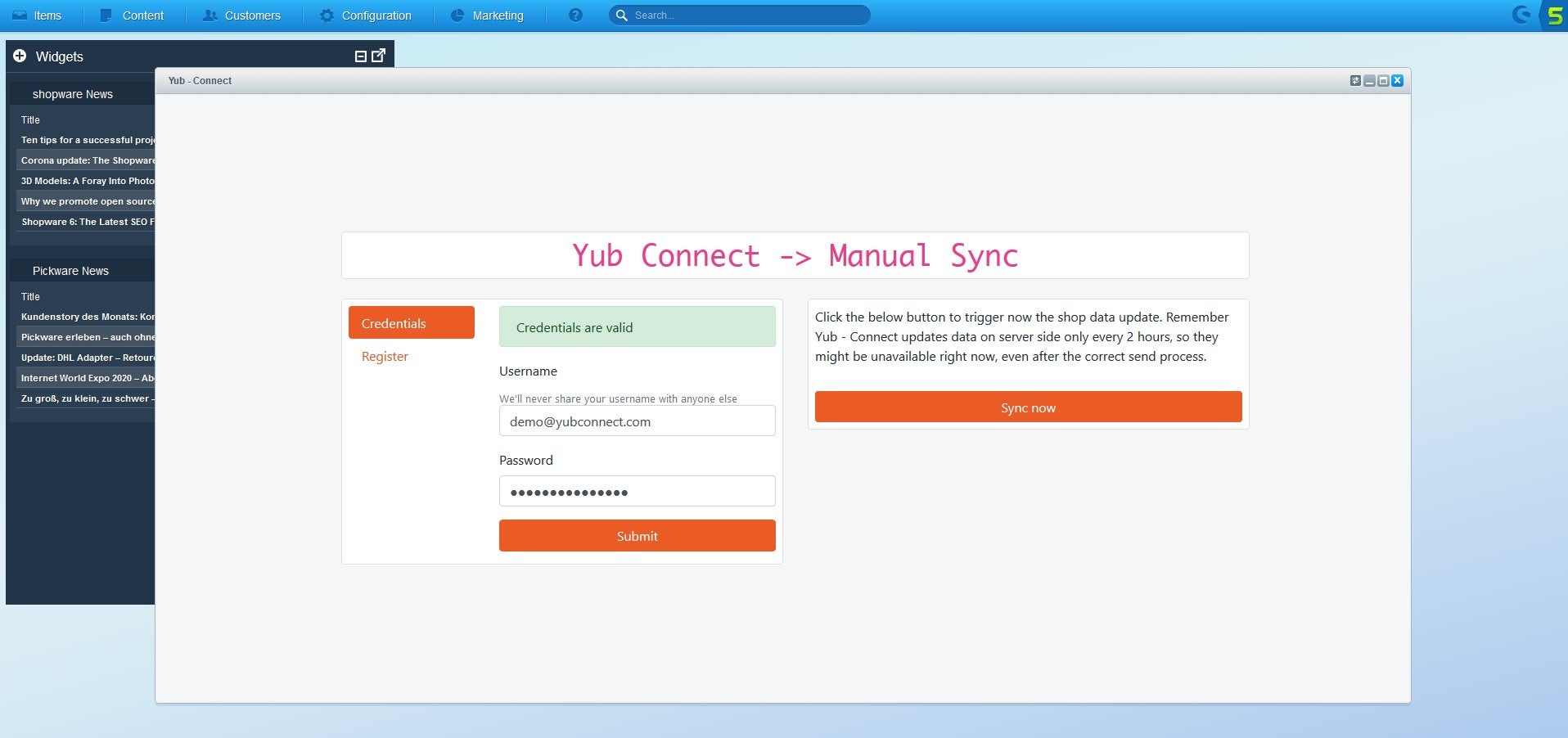Viewport: 1568px width, 738px height.
Task: Click the 'Yub Connect -> Manual Sync' heading
Action: (x=795, y=255)
